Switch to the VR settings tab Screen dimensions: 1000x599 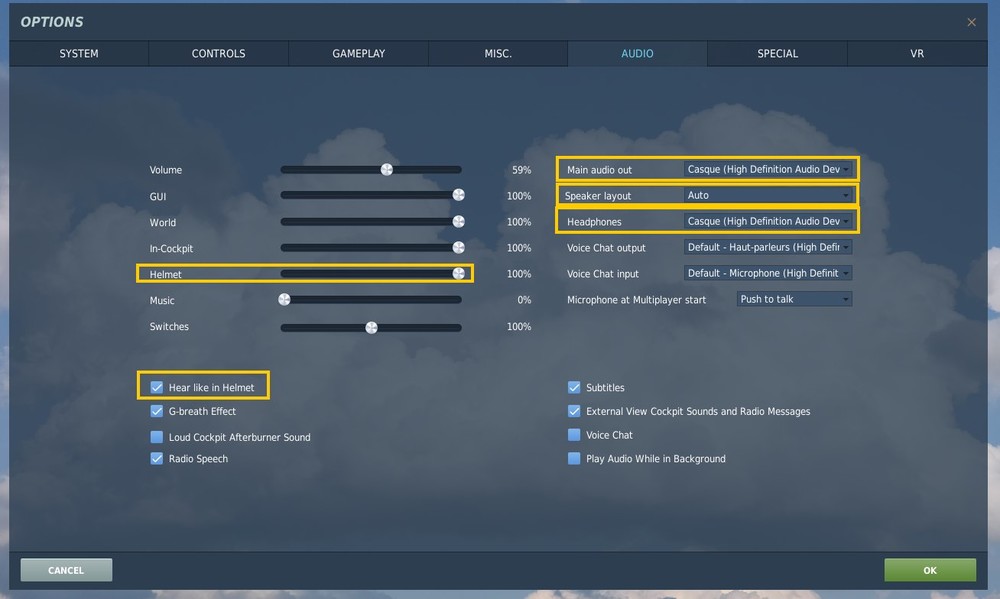(x=917, y=53)
